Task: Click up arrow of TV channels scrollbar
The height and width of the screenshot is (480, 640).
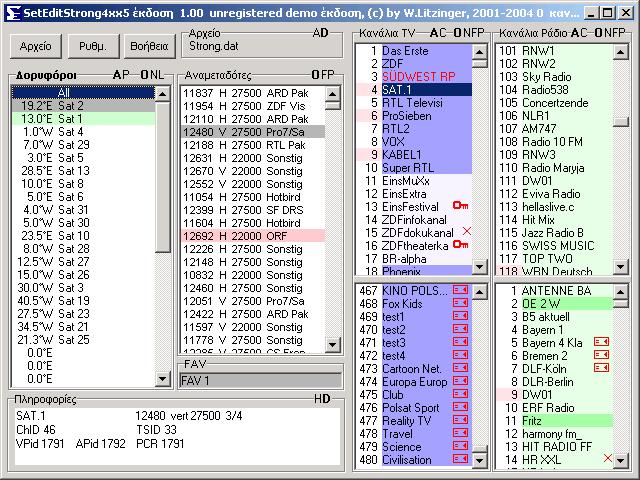Action: (480, 52)
